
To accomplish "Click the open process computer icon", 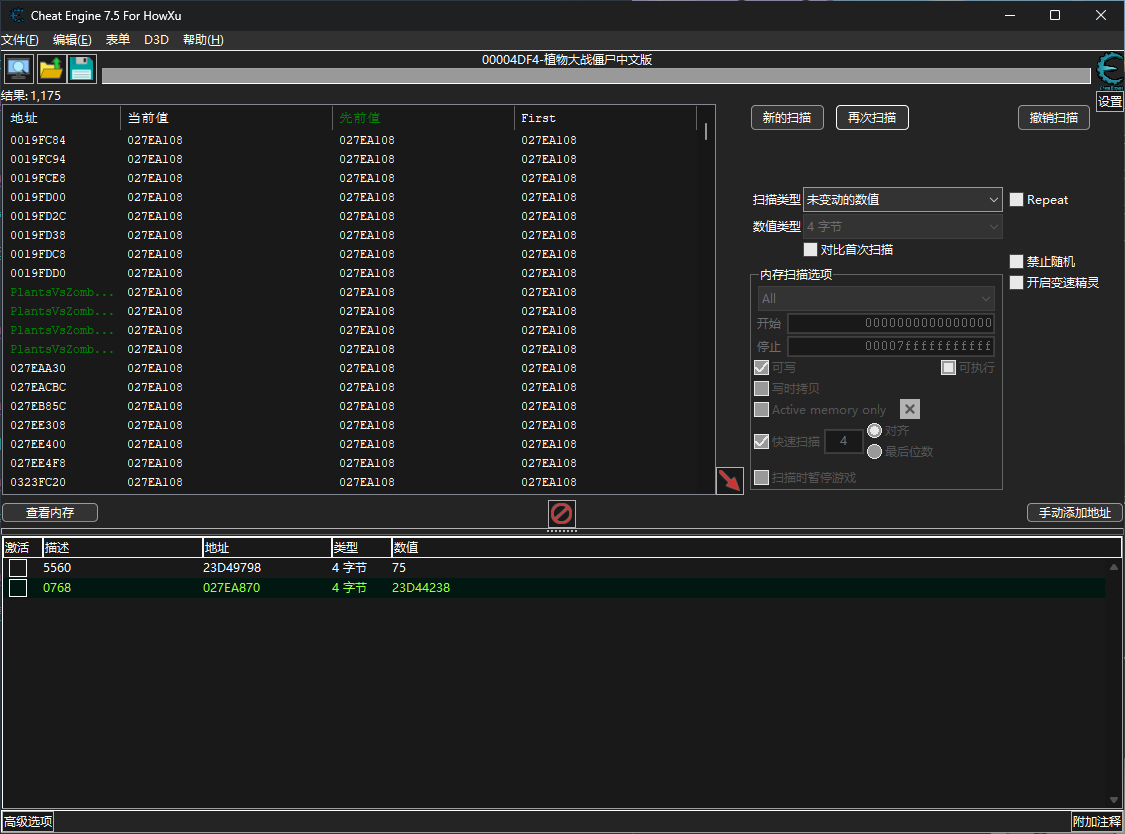I will coord(18,69).
